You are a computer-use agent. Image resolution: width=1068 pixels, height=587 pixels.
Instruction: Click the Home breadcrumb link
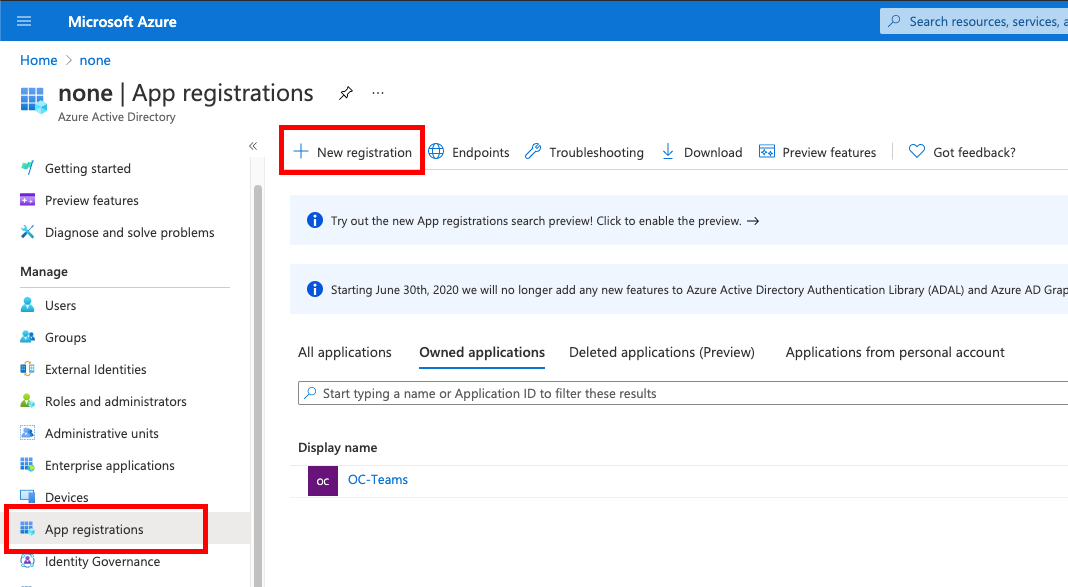pos(38,60)
